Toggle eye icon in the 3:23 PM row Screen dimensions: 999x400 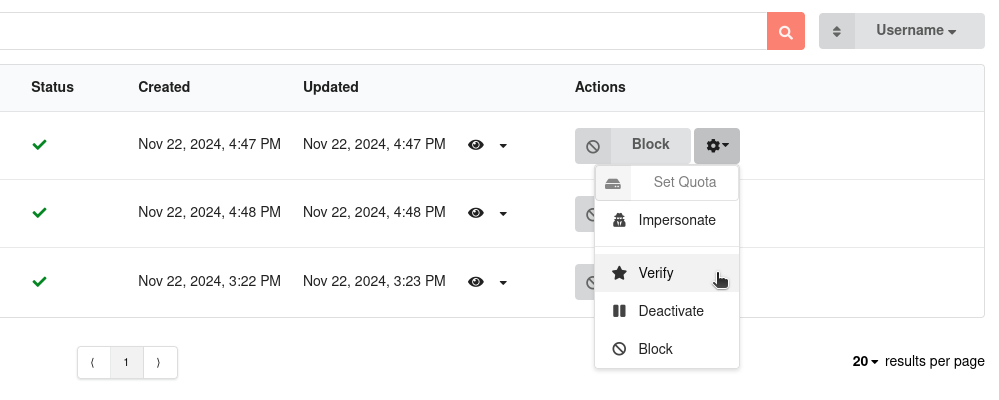pyautogui.click(x=476, y=282)
